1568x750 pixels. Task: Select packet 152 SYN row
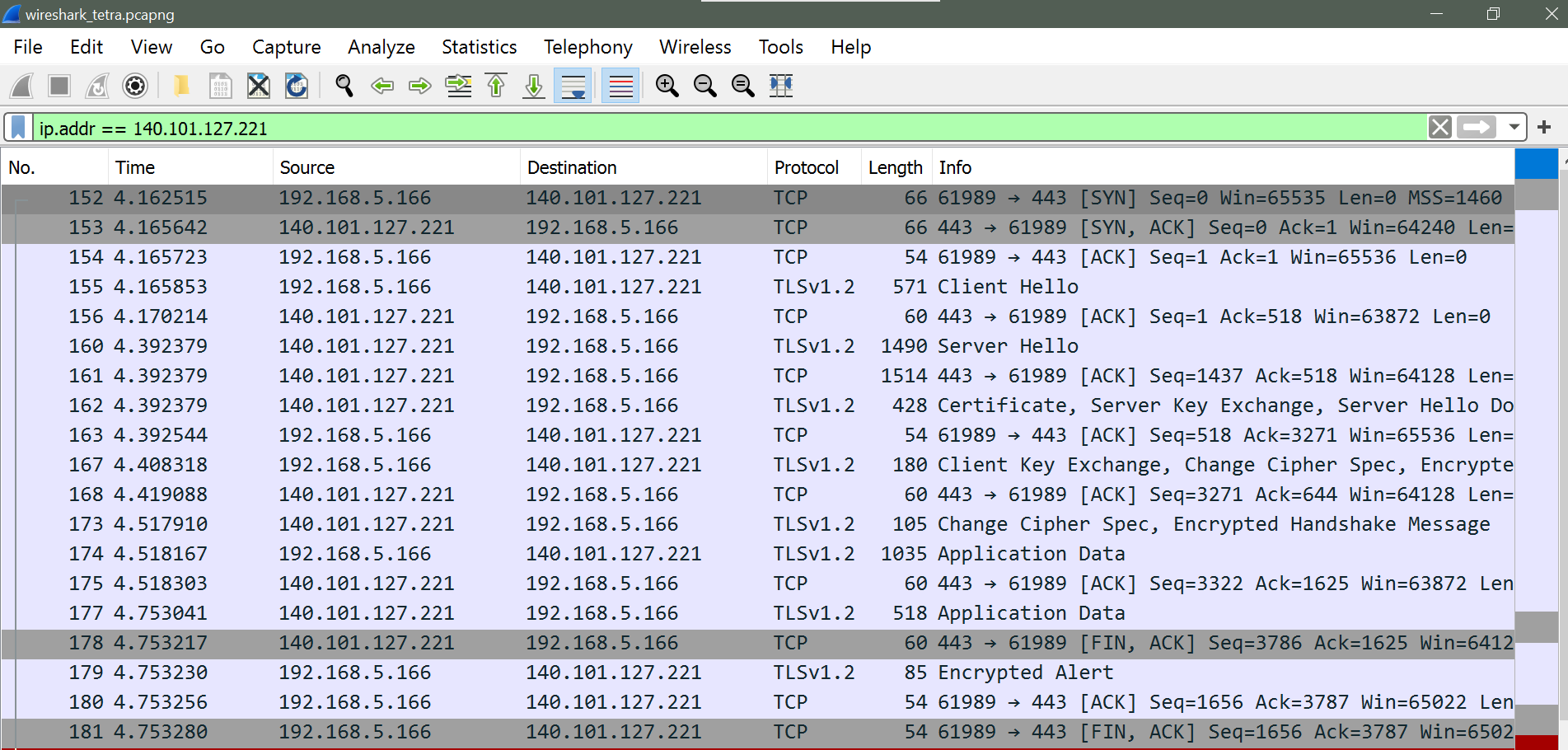click(758, 198)
